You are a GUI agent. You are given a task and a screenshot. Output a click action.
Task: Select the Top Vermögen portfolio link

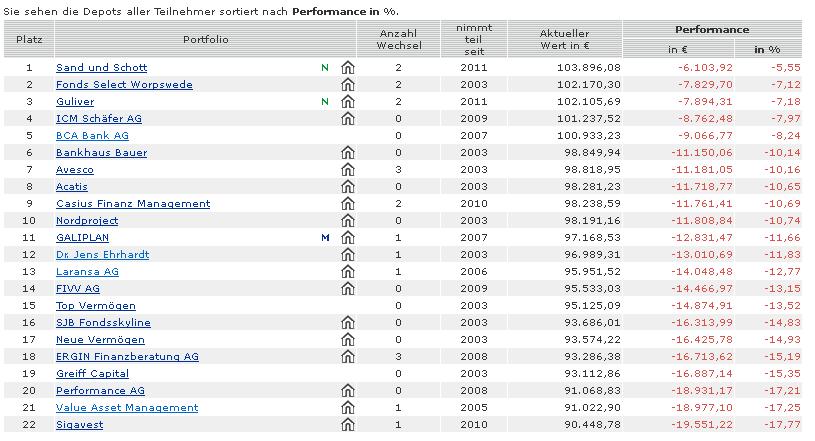coord(96,306)
